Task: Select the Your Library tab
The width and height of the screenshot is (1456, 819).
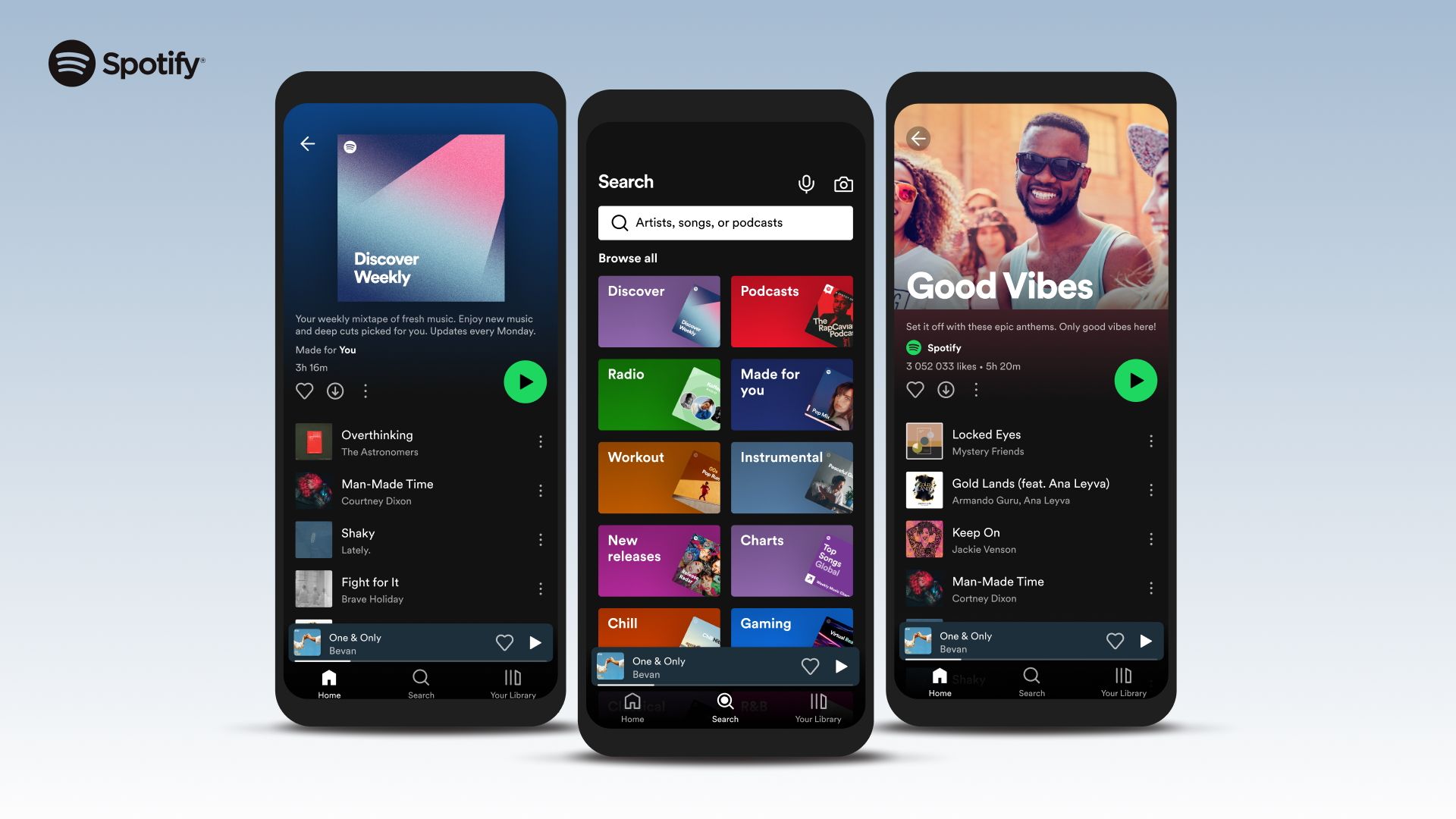Action: pos(512,683)
